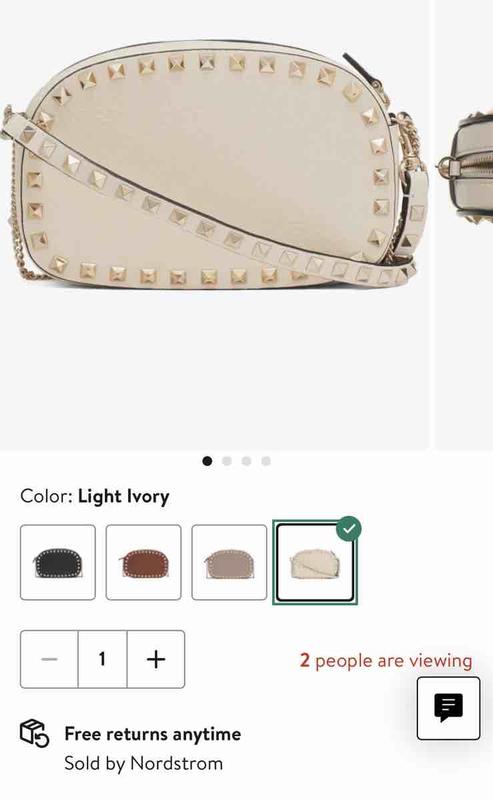Select the Light Ivory bag swatch
493x800 pixels.
pos(315,562)
